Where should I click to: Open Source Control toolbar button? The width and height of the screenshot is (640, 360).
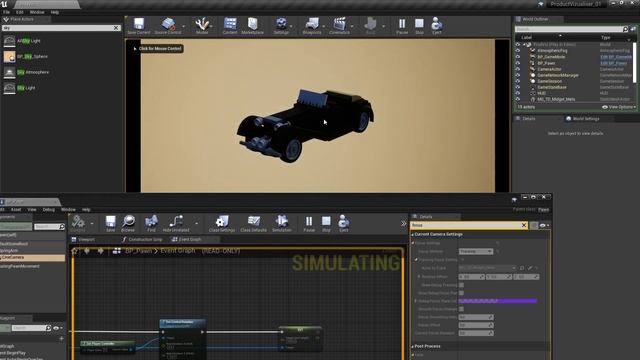click(168, 26)
